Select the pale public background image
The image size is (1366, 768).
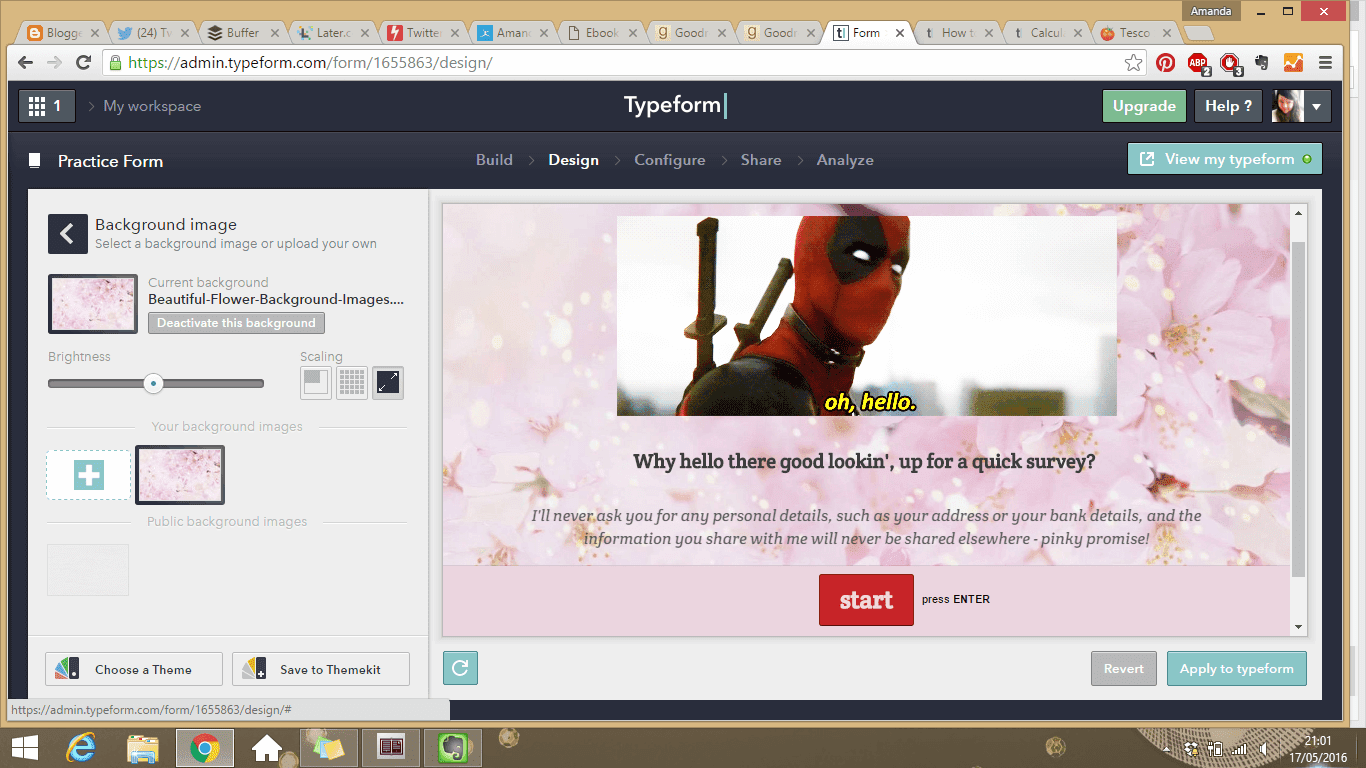[x=88, y=570]
